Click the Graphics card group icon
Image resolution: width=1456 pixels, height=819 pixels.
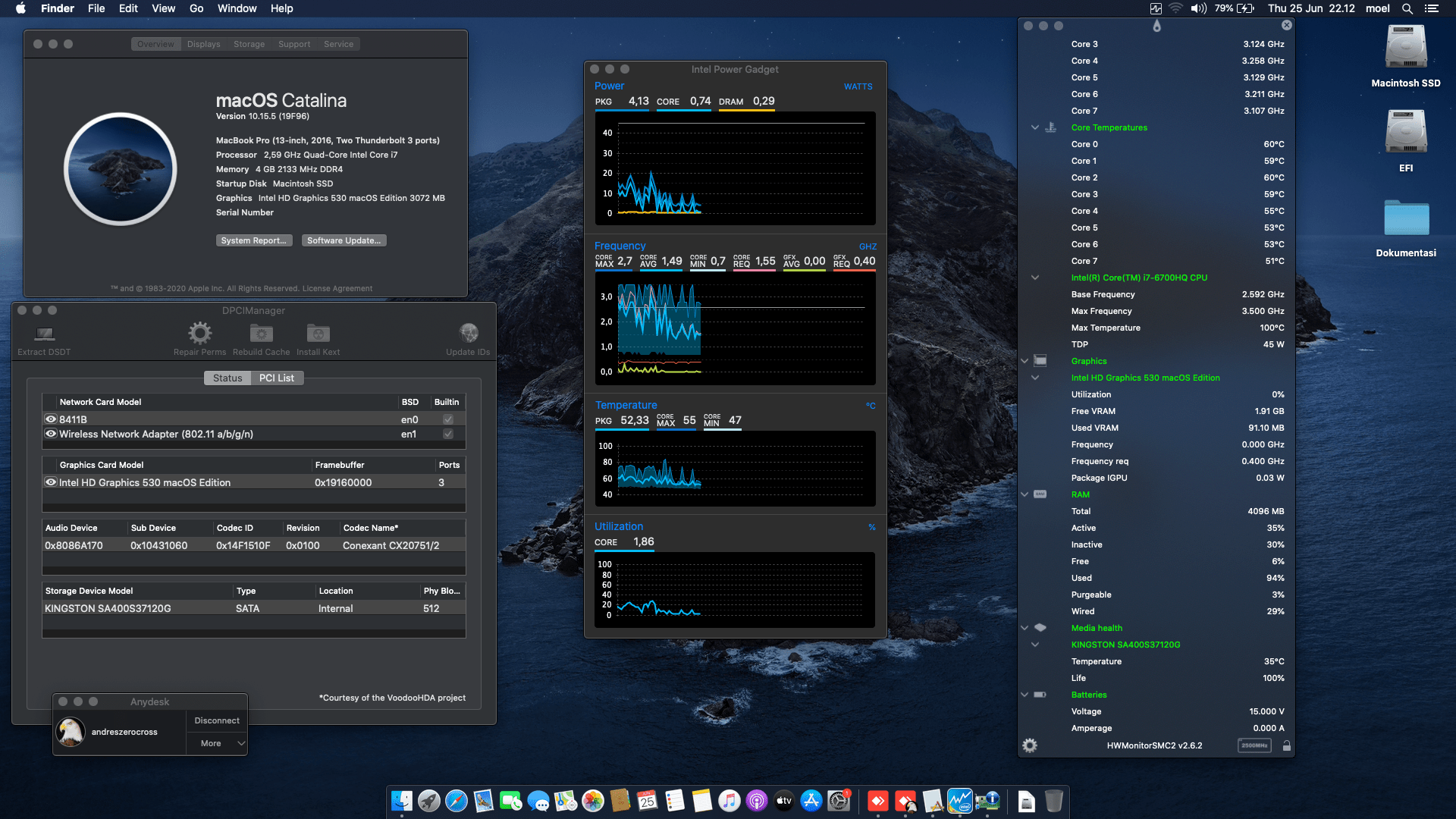(x=1040, y=361)
